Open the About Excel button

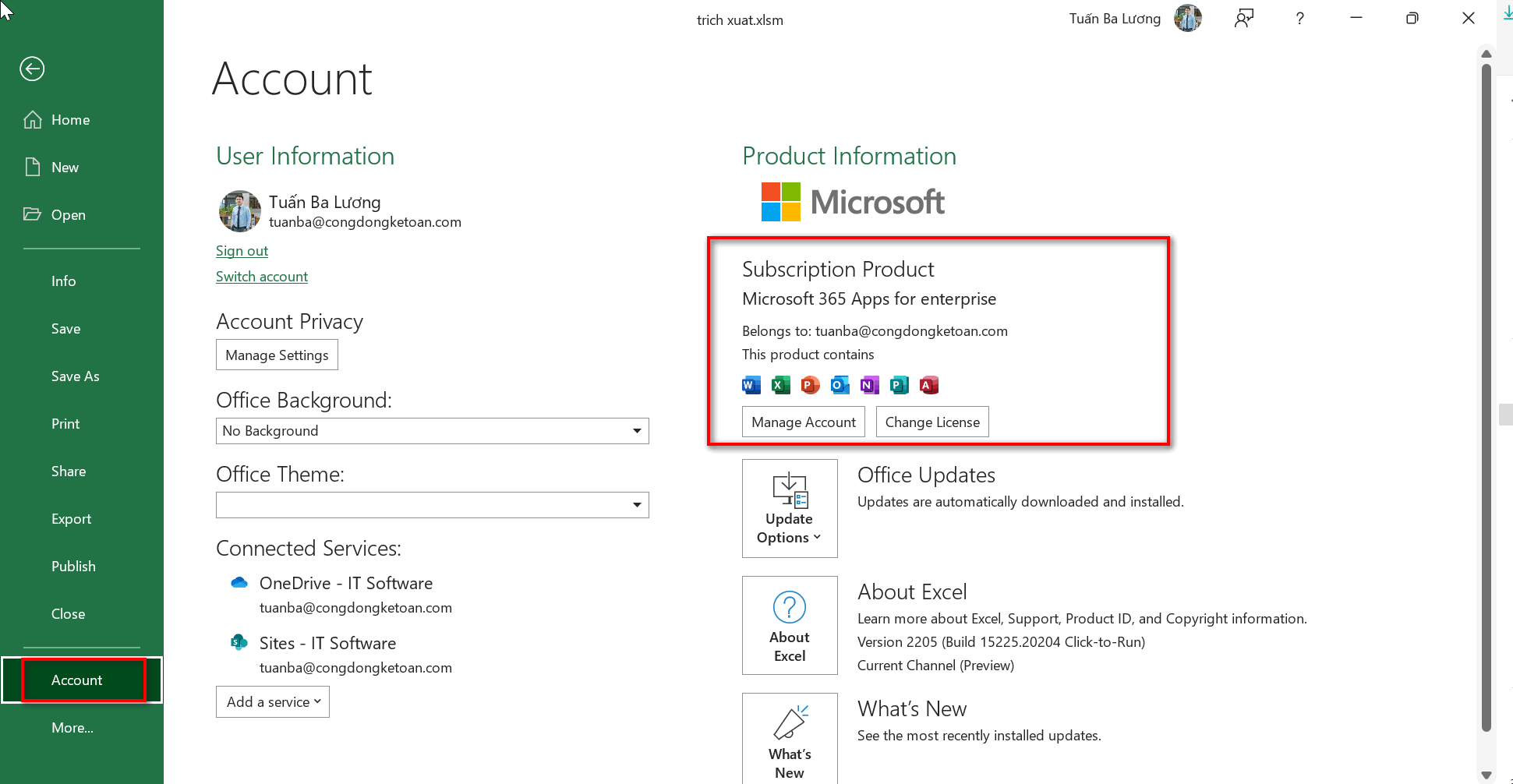(790, 625)
